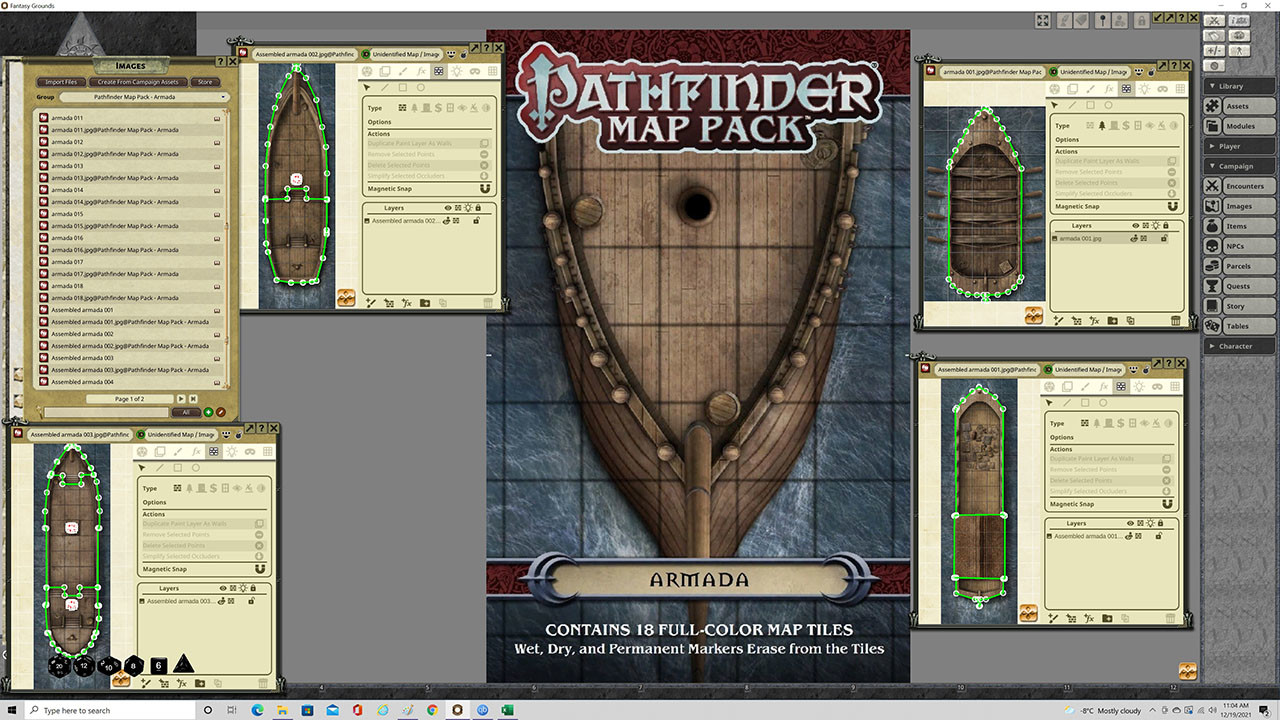Screen dimensions: 1280x720
Task: Select the paint drawing tool icon
Action: [403, 71]
